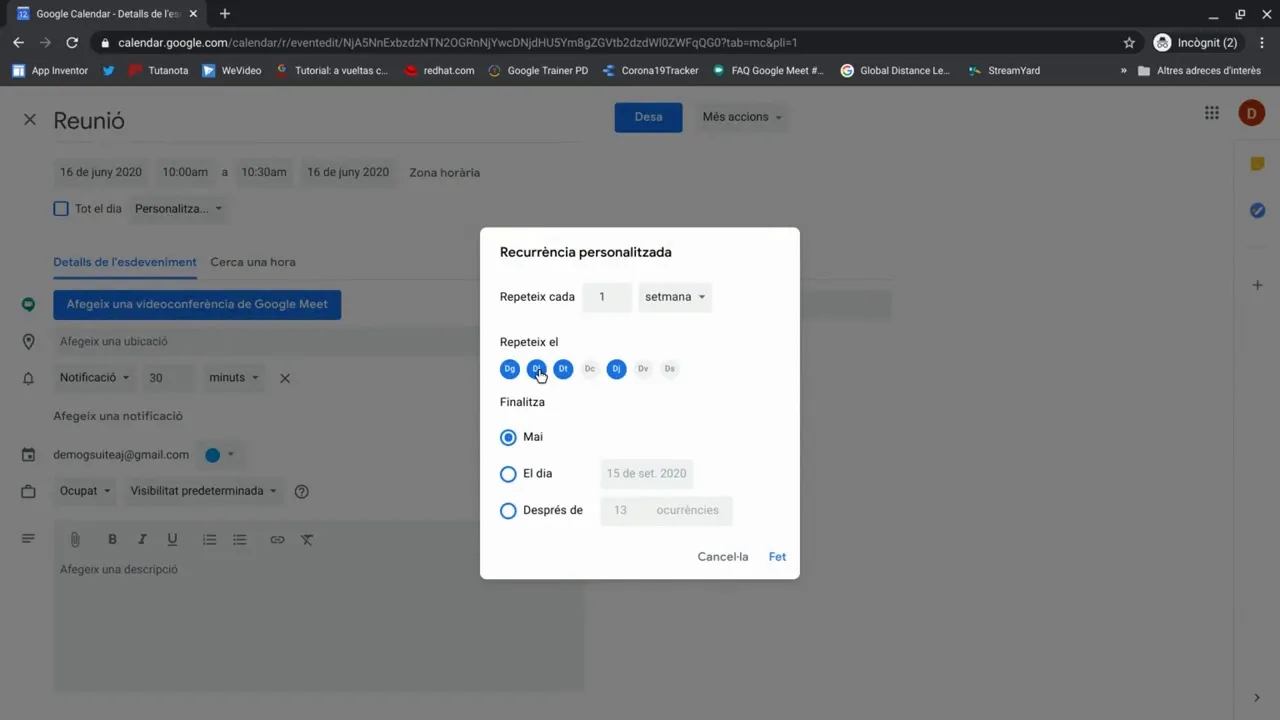Click the 'Fet' button in dialog
Screen dimensions: 1280x720
pyautogui.click(x=777, y=557)
